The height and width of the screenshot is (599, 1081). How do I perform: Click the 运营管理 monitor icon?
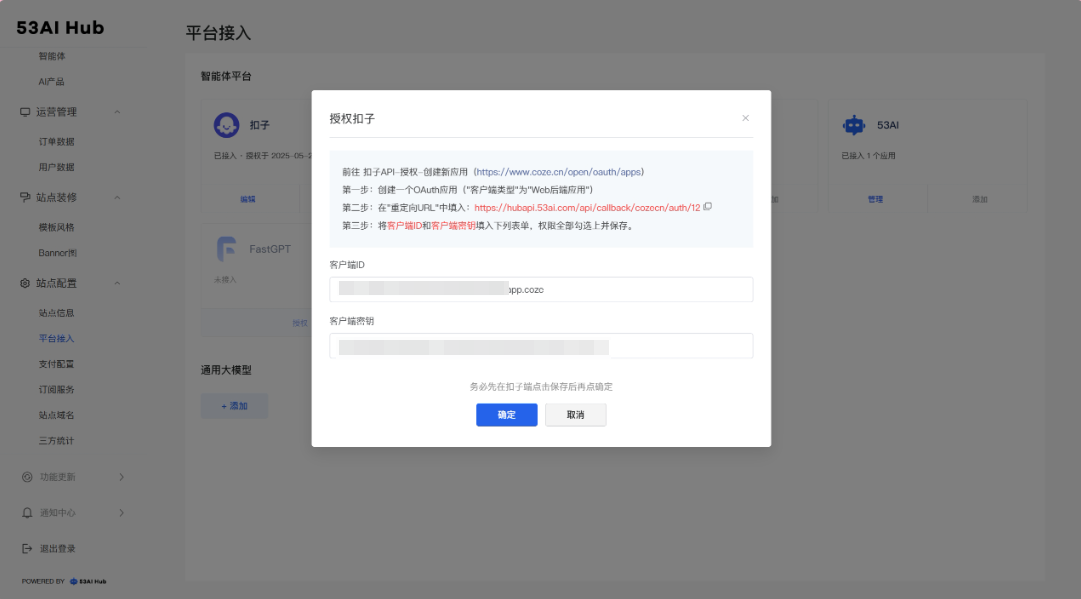25,112
